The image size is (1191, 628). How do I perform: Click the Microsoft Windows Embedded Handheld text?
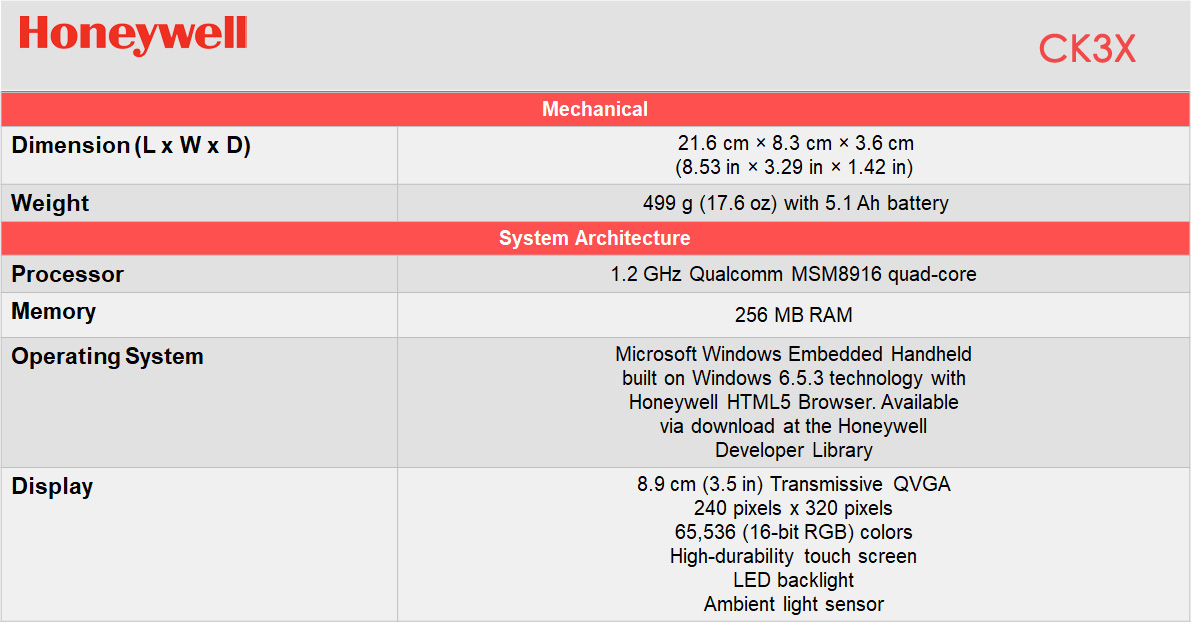coord(794,354)
